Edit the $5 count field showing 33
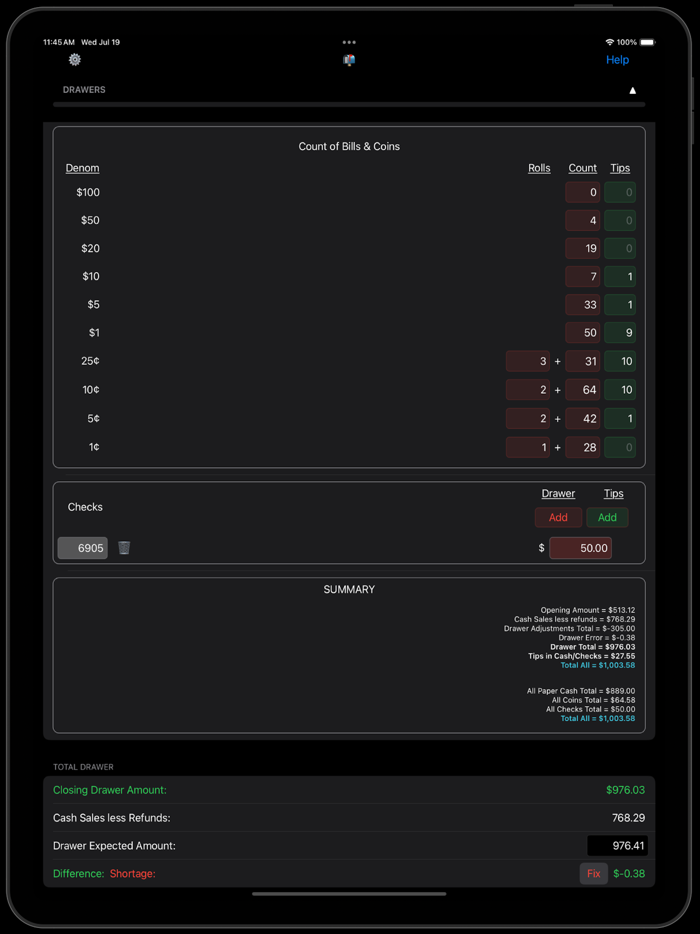Viewport: 700px width, 934px height. coord(583,304)
